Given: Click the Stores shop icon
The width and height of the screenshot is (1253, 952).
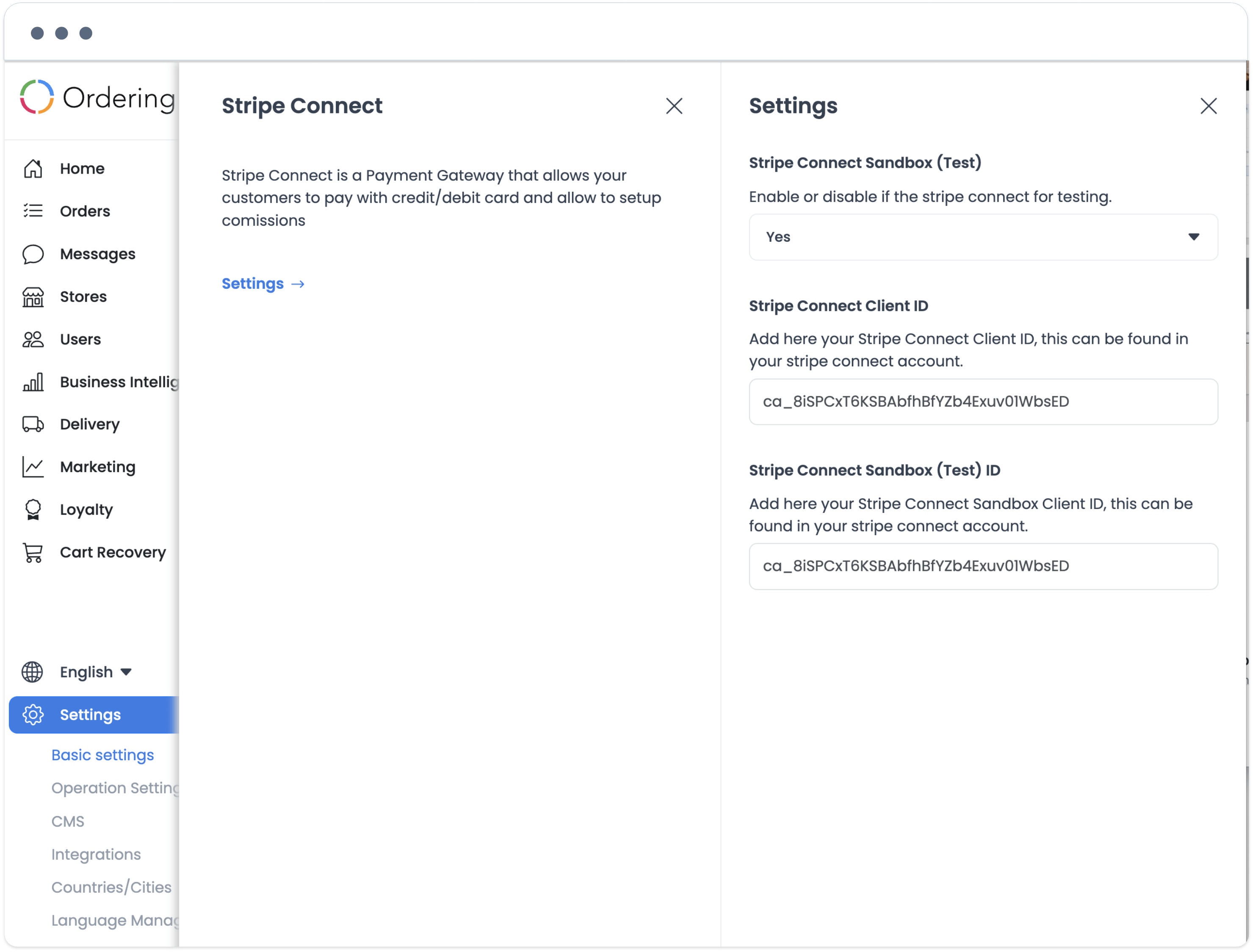Looking at the screenshot, I should pyautogui.click(x=33, y=296).
